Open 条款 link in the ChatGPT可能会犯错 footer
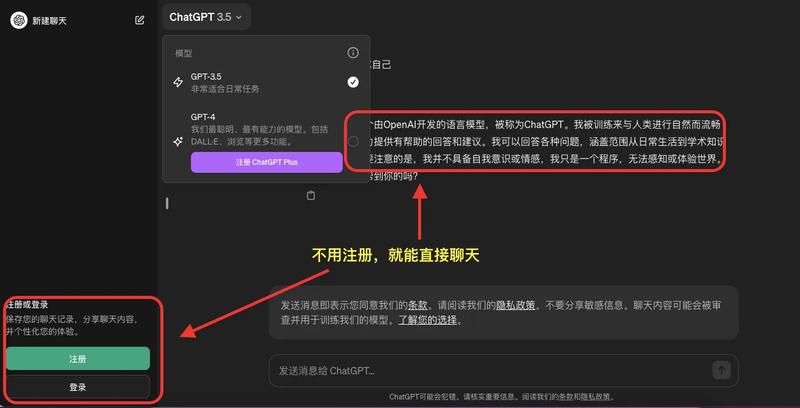This screenshot has width=800, height=408. 567,397
